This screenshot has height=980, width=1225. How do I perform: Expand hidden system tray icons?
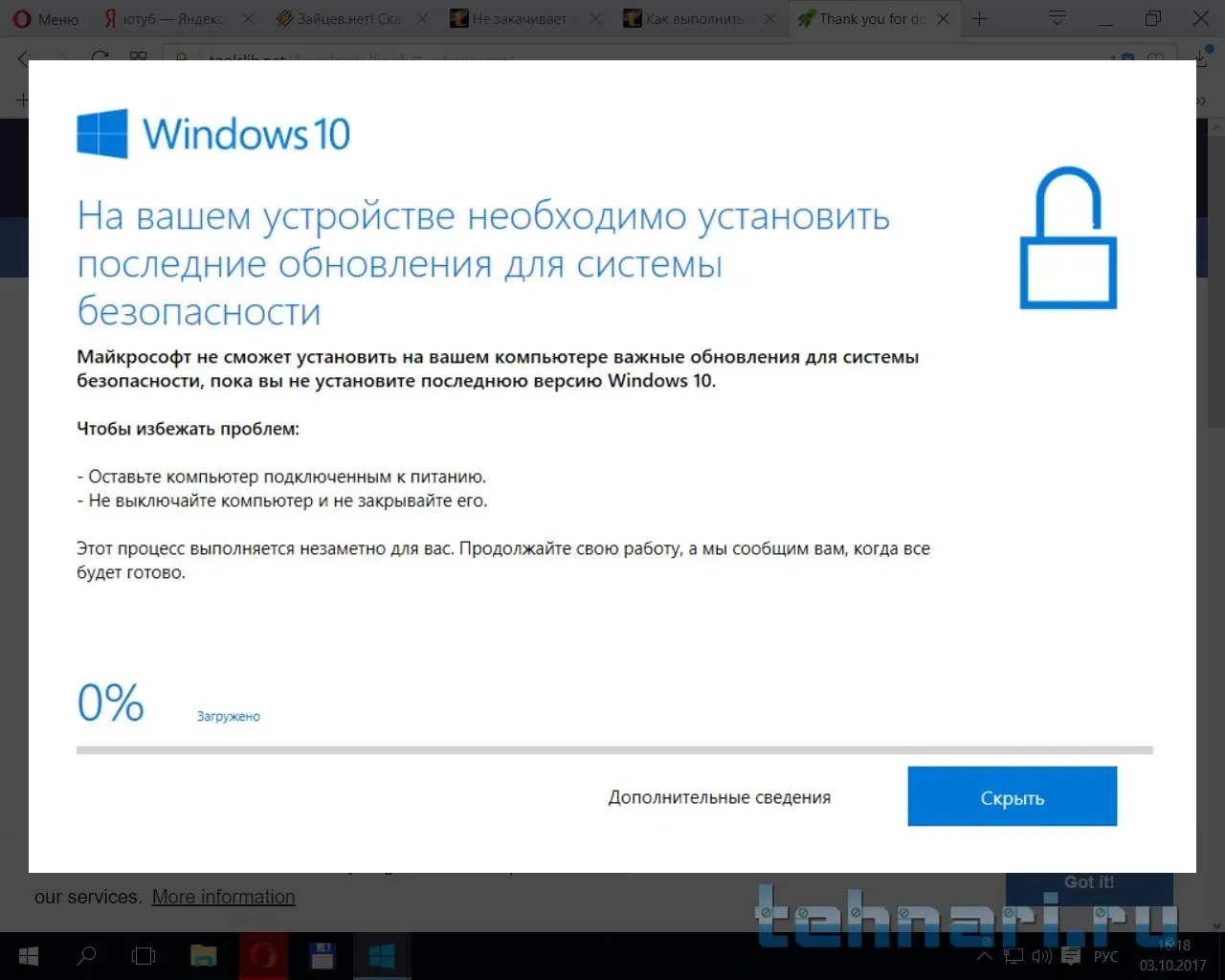(984, 956)
